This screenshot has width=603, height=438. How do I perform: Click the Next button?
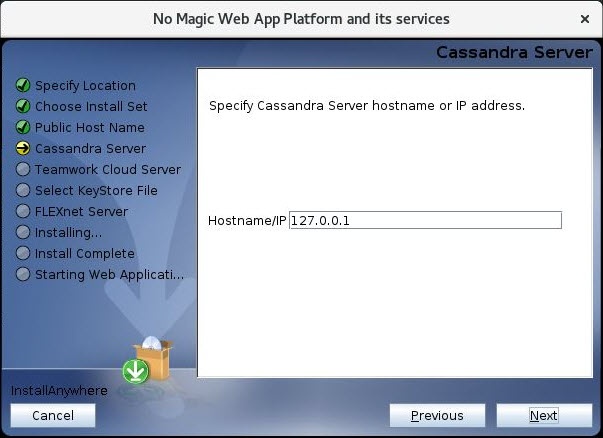pyautogui.click(x=544, y=415)
